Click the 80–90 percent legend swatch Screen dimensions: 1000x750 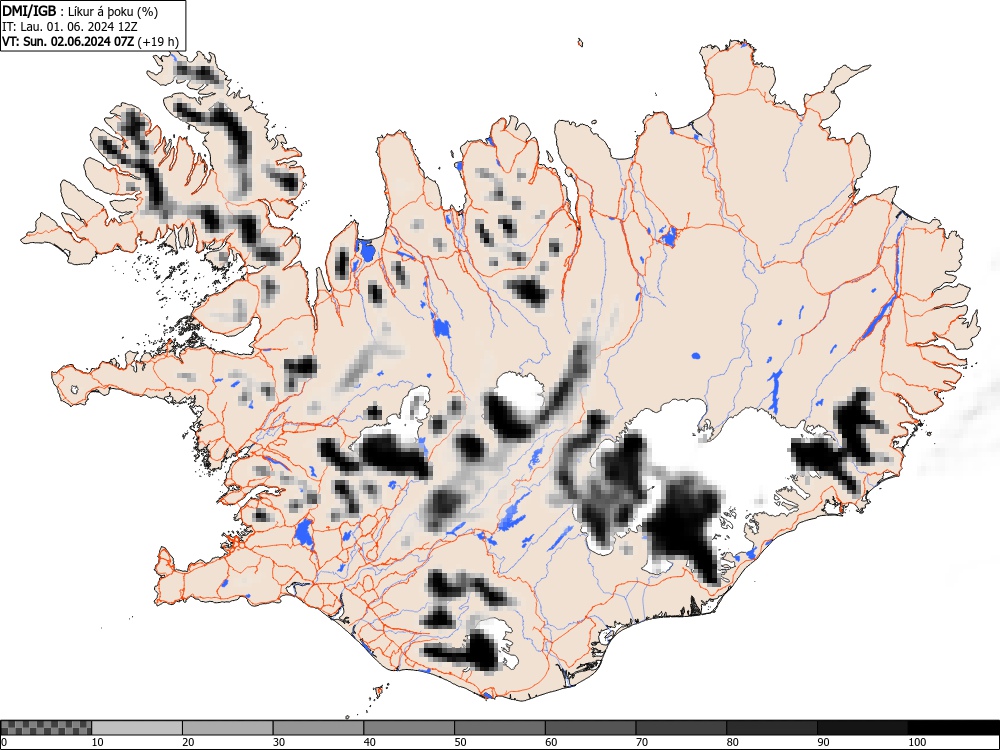click(772, 728)
